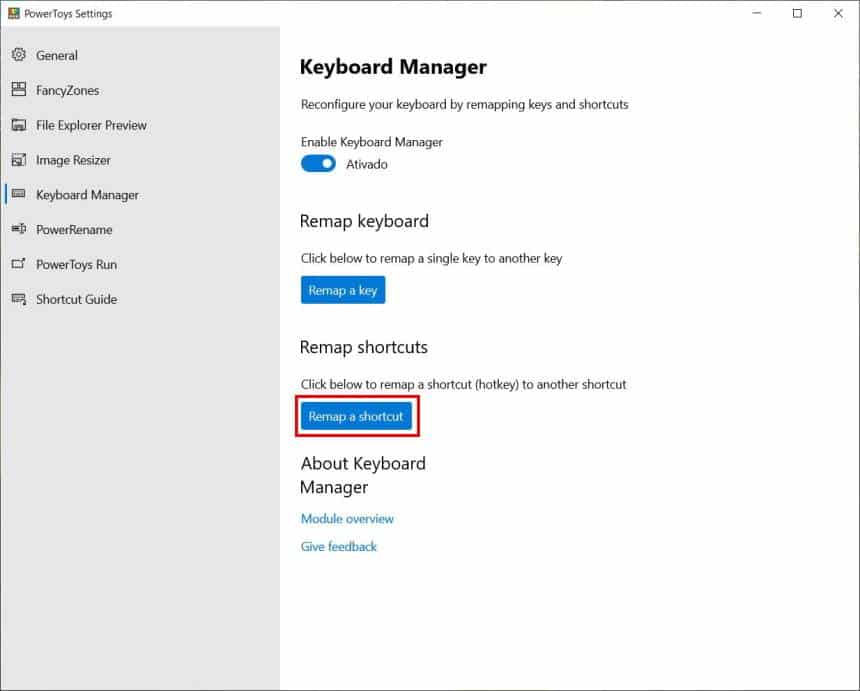This screenshot has height=691, width=860.
Task: Click the PowerToys Run icon
Action: (x=19, y=264)
